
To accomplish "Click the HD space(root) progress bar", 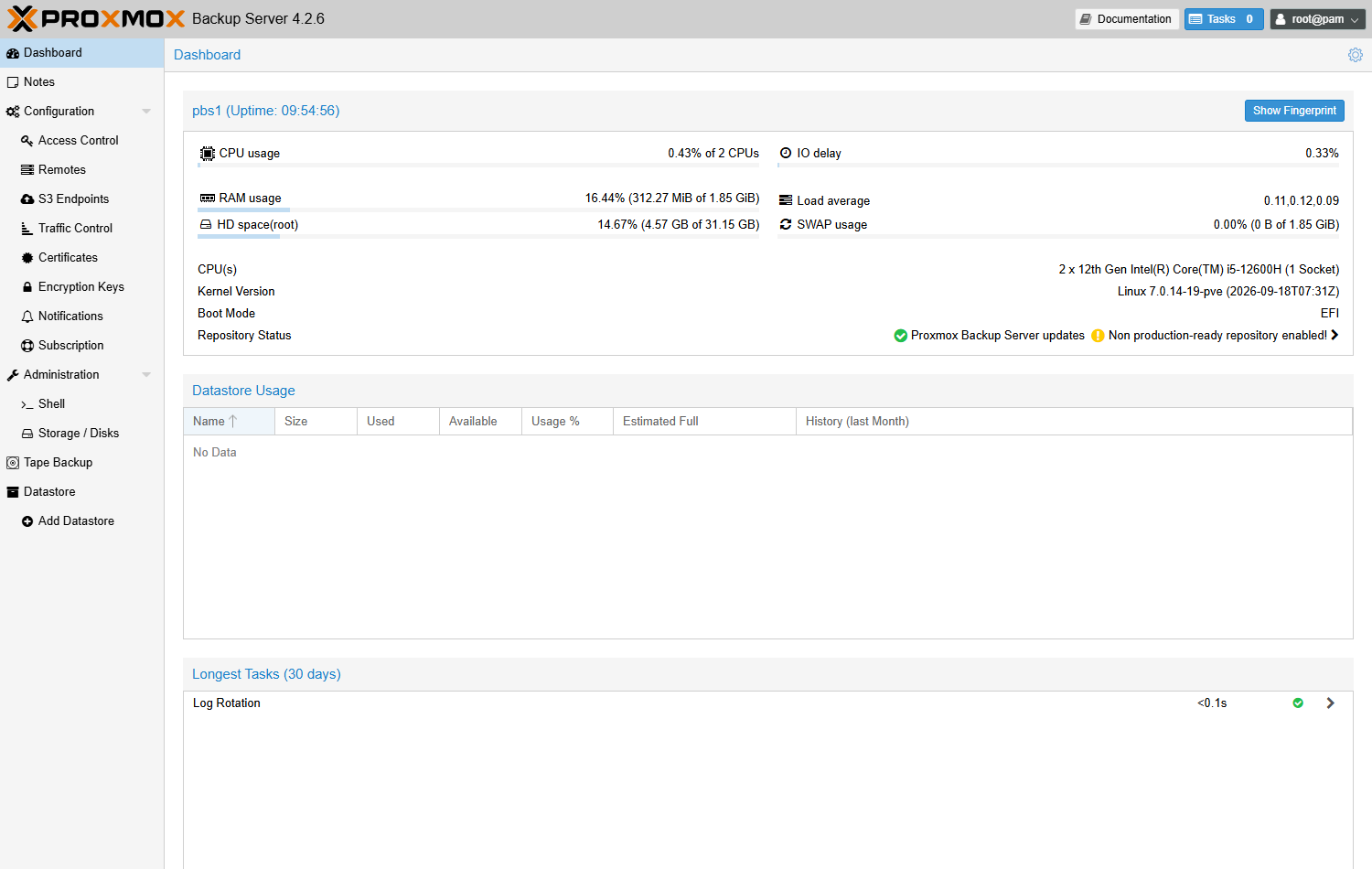I will point(478,237).
